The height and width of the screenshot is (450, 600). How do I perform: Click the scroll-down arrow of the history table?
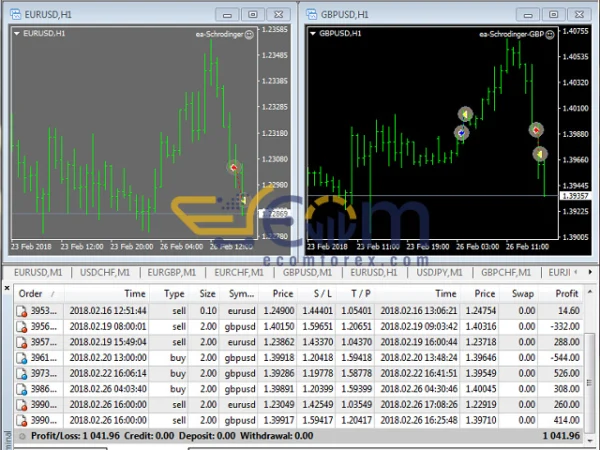click(590, 441)
